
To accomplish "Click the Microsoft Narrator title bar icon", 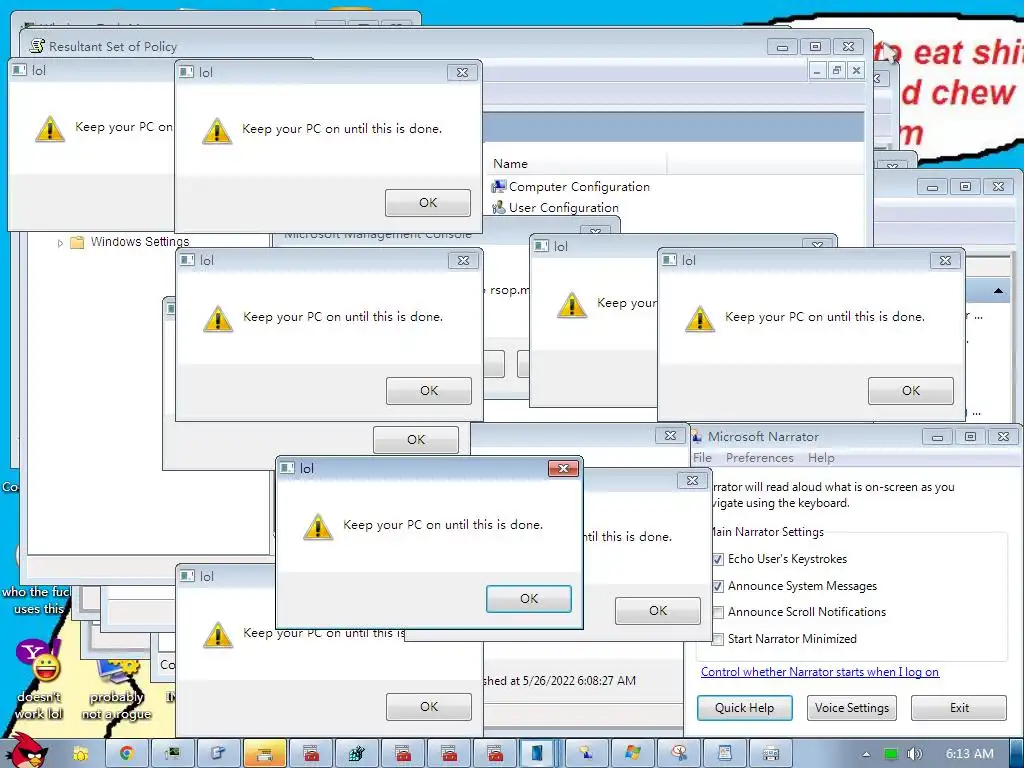I will point(697,436).
